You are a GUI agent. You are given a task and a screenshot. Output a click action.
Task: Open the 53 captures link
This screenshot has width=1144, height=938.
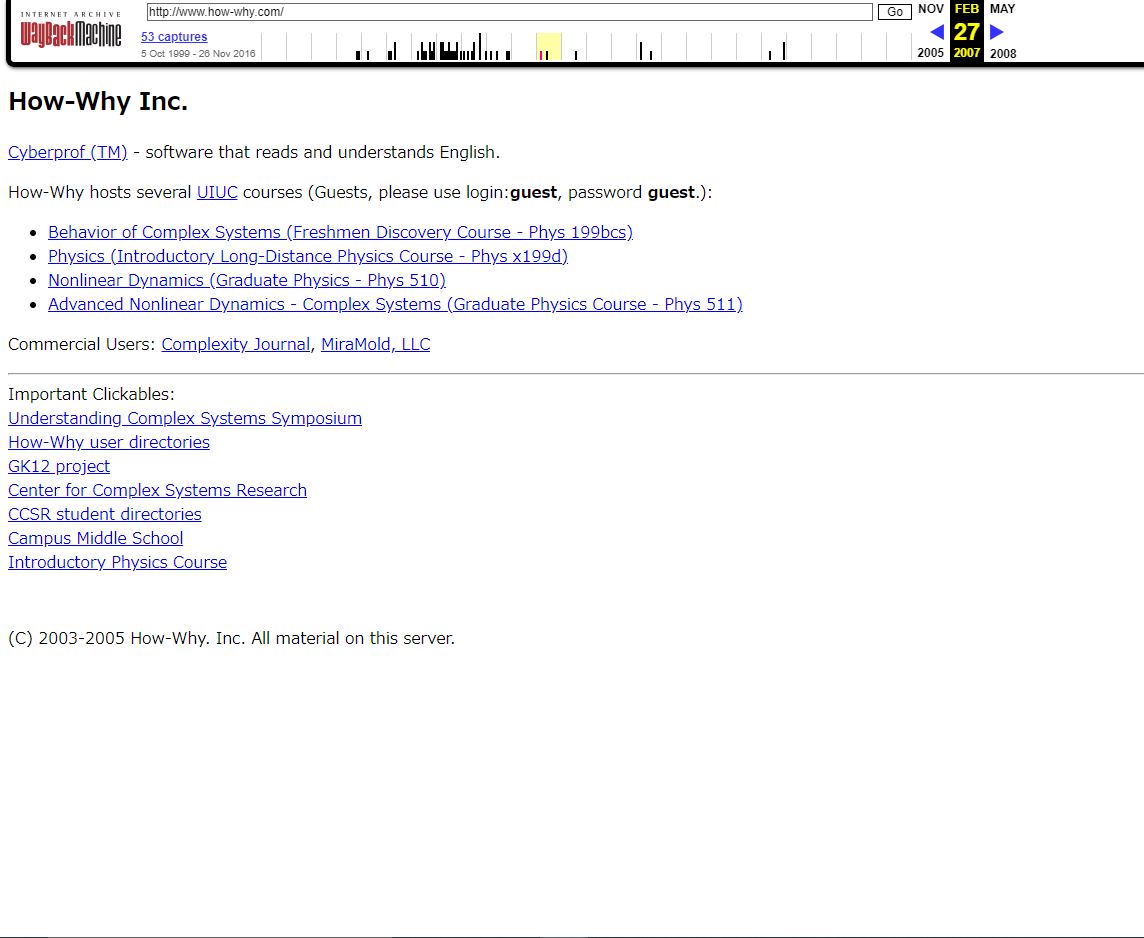click(x=174, y=37)
